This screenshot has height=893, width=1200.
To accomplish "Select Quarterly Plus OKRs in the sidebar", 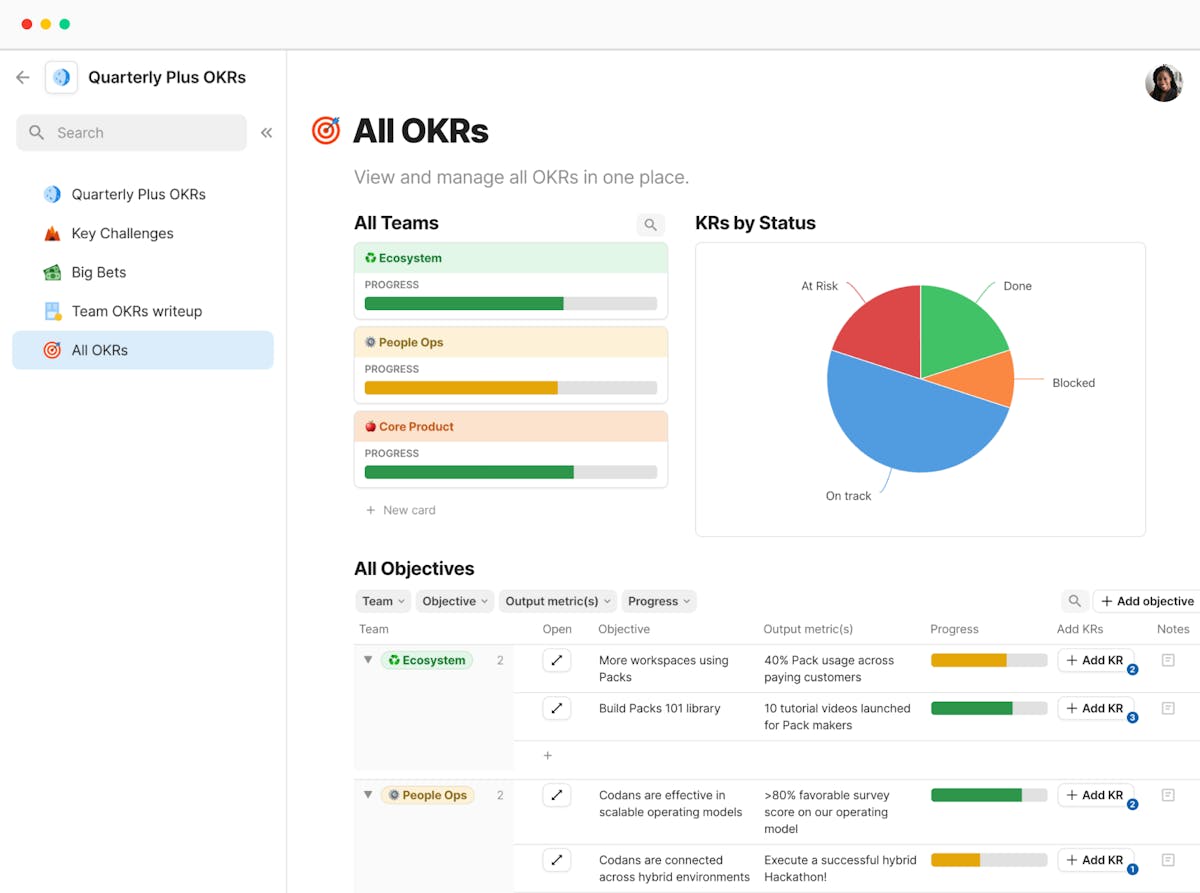I will coord(138,194).
